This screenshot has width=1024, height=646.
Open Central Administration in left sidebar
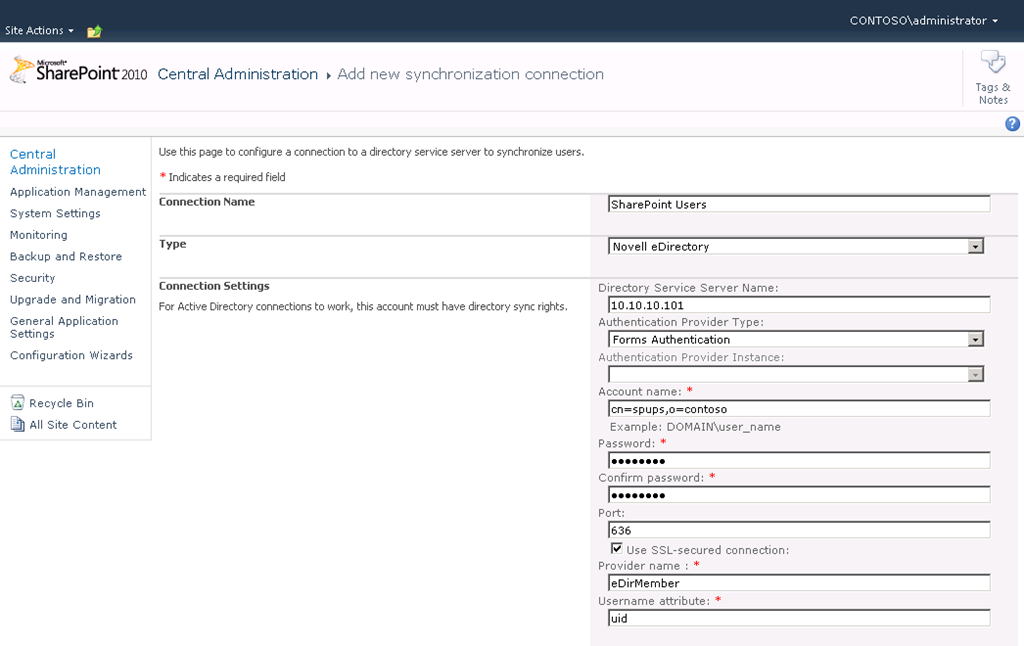[x=56, y=162]
